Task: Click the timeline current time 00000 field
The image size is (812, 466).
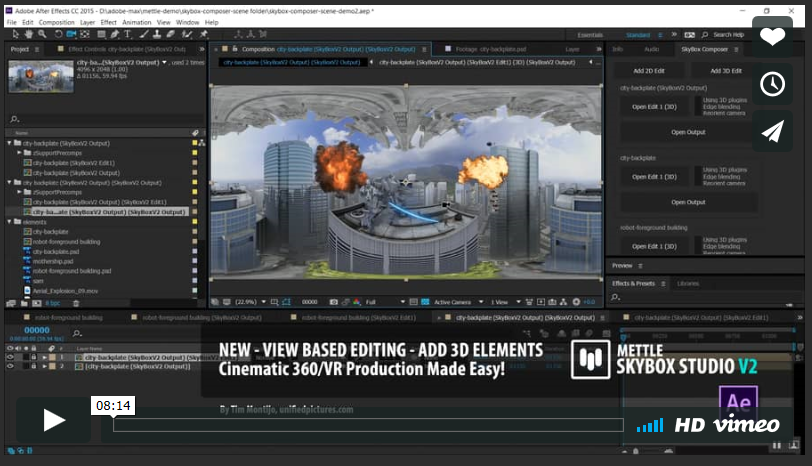Action: click(37, 330)
